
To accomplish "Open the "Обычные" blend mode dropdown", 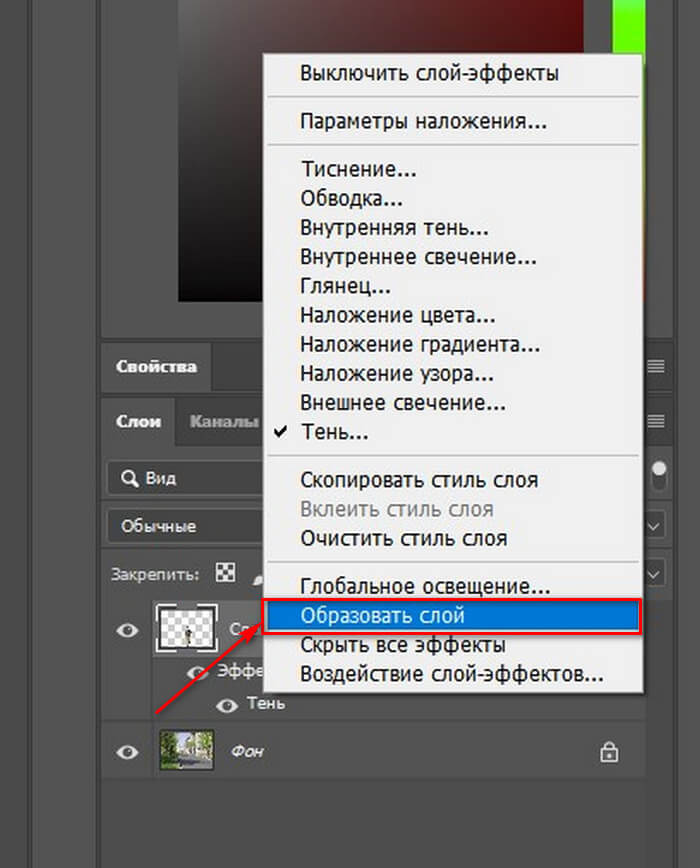I will 185,526.
